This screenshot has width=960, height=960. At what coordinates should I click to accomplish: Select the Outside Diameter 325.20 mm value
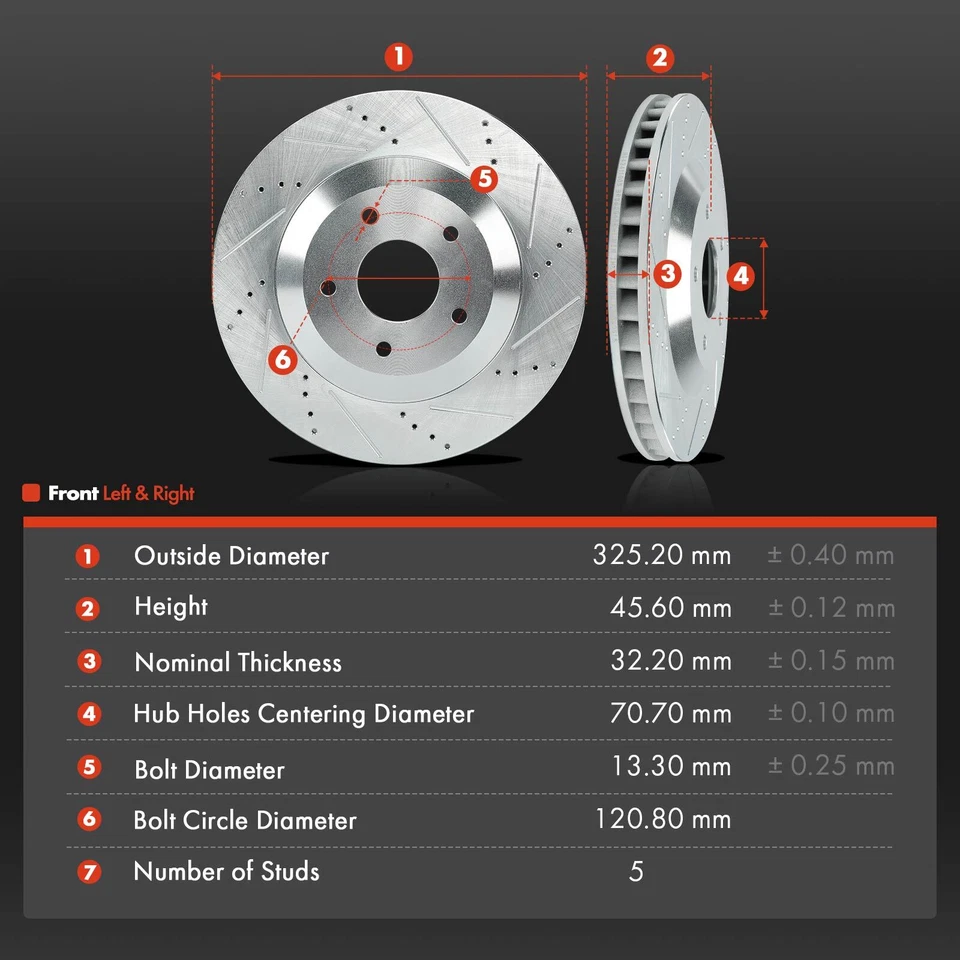[x=662, y=555]
